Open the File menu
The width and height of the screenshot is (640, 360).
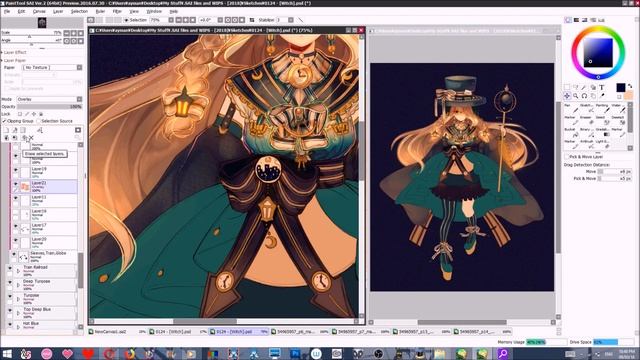pyautogui.click(x=7, y=11)
